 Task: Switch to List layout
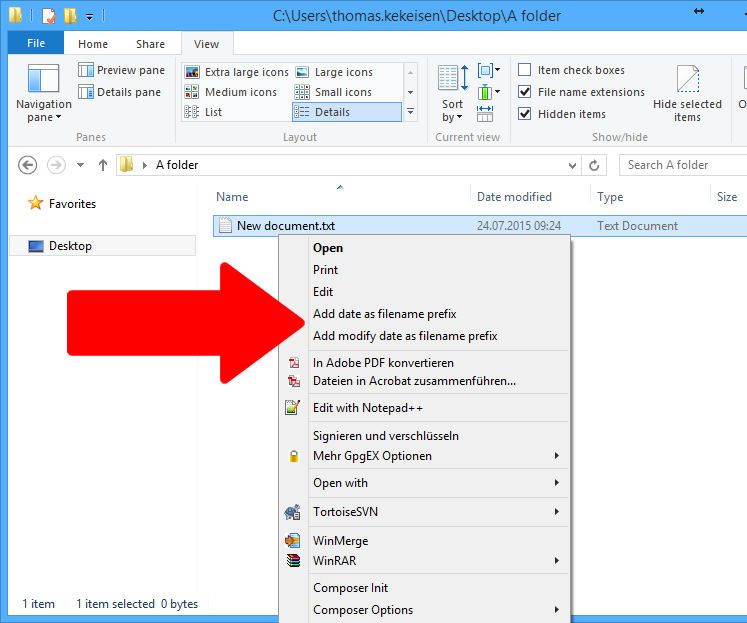203,112
